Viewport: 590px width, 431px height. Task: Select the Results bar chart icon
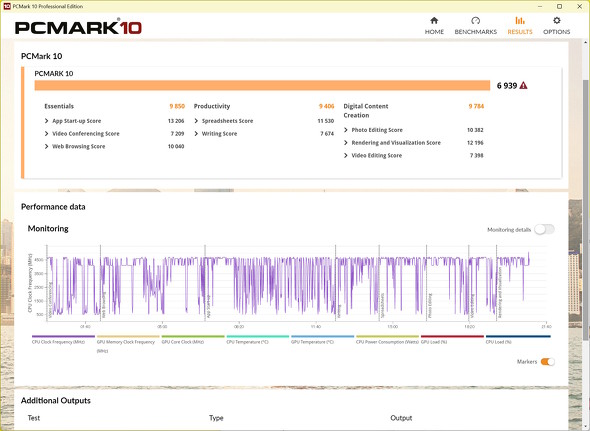pos(520,20)
